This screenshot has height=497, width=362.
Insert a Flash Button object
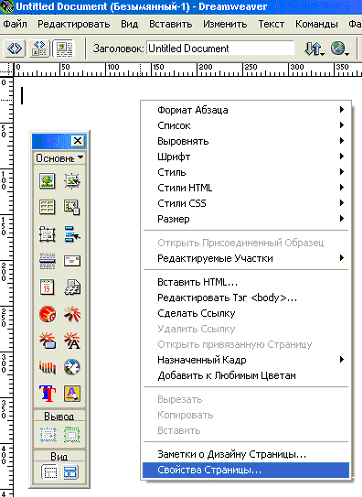coord(47,341)
